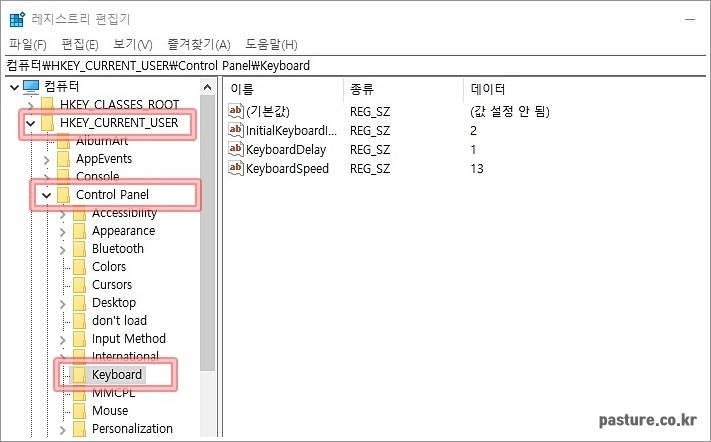Open the 즐겨찾기(A) favorites menu

pos(199,44)
